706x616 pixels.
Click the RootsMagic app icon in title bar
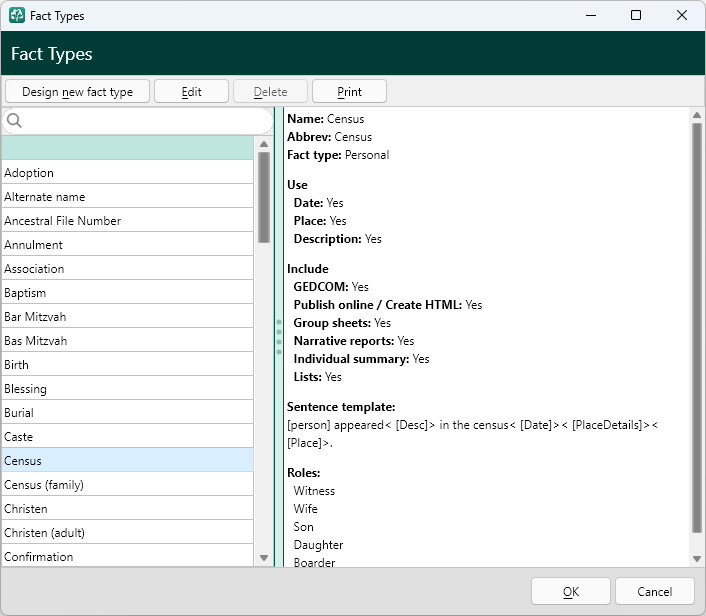point(17,15)
